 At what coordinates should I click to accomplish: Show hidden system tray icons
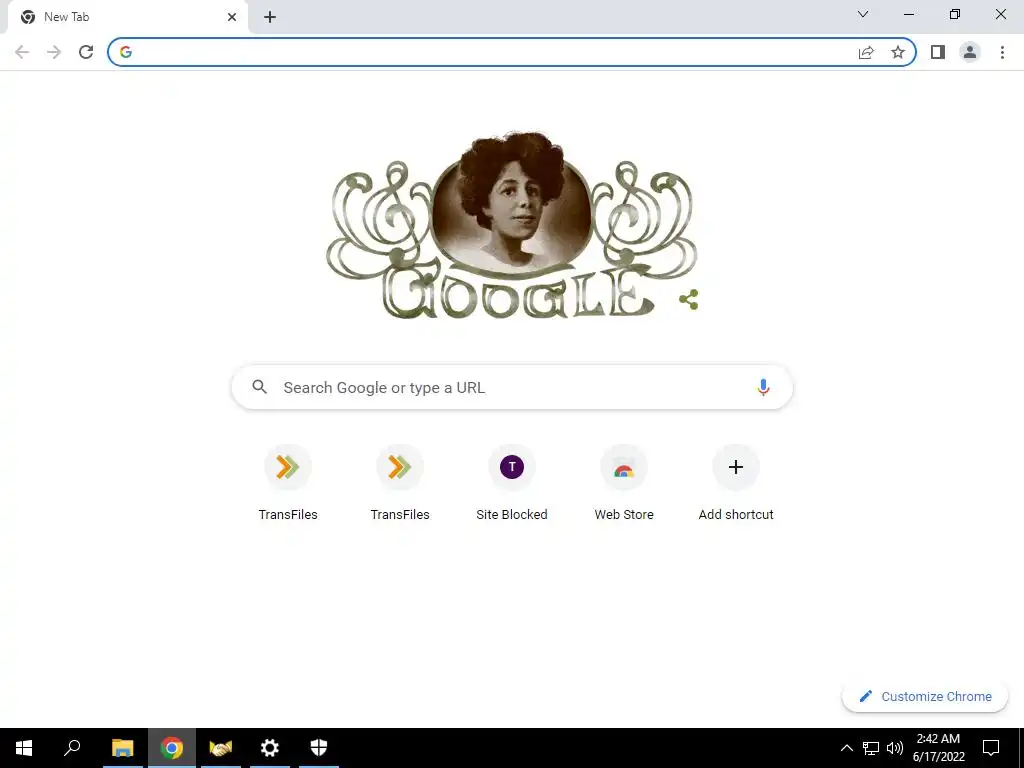(846, 748)
